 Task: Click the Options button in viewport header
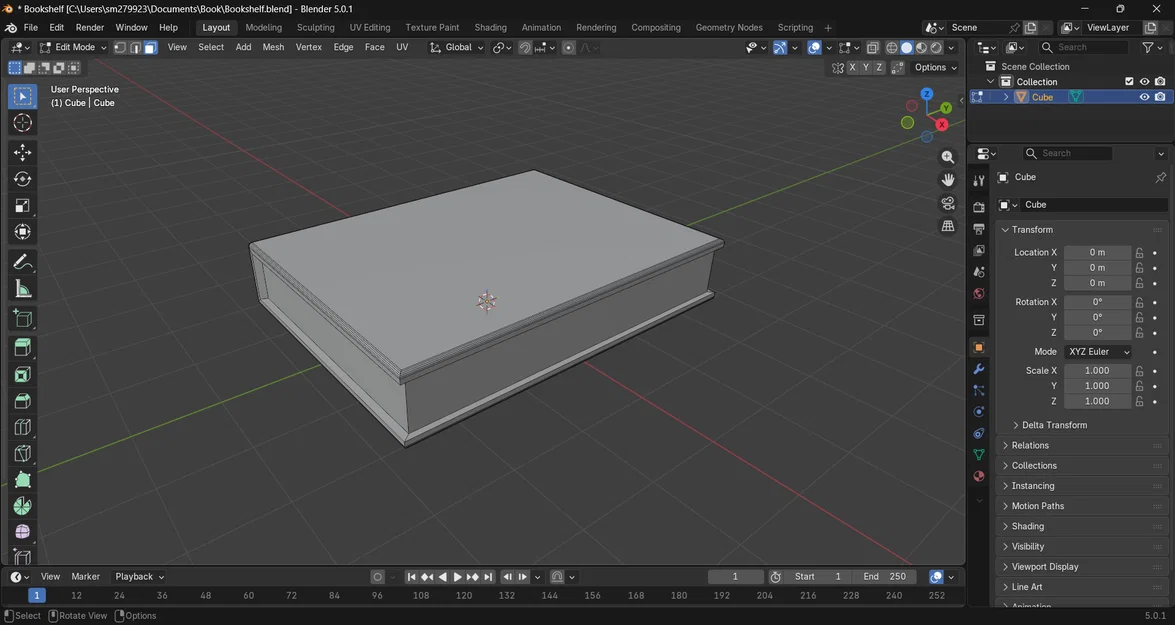pyautogui.click(x=935, y=67)
